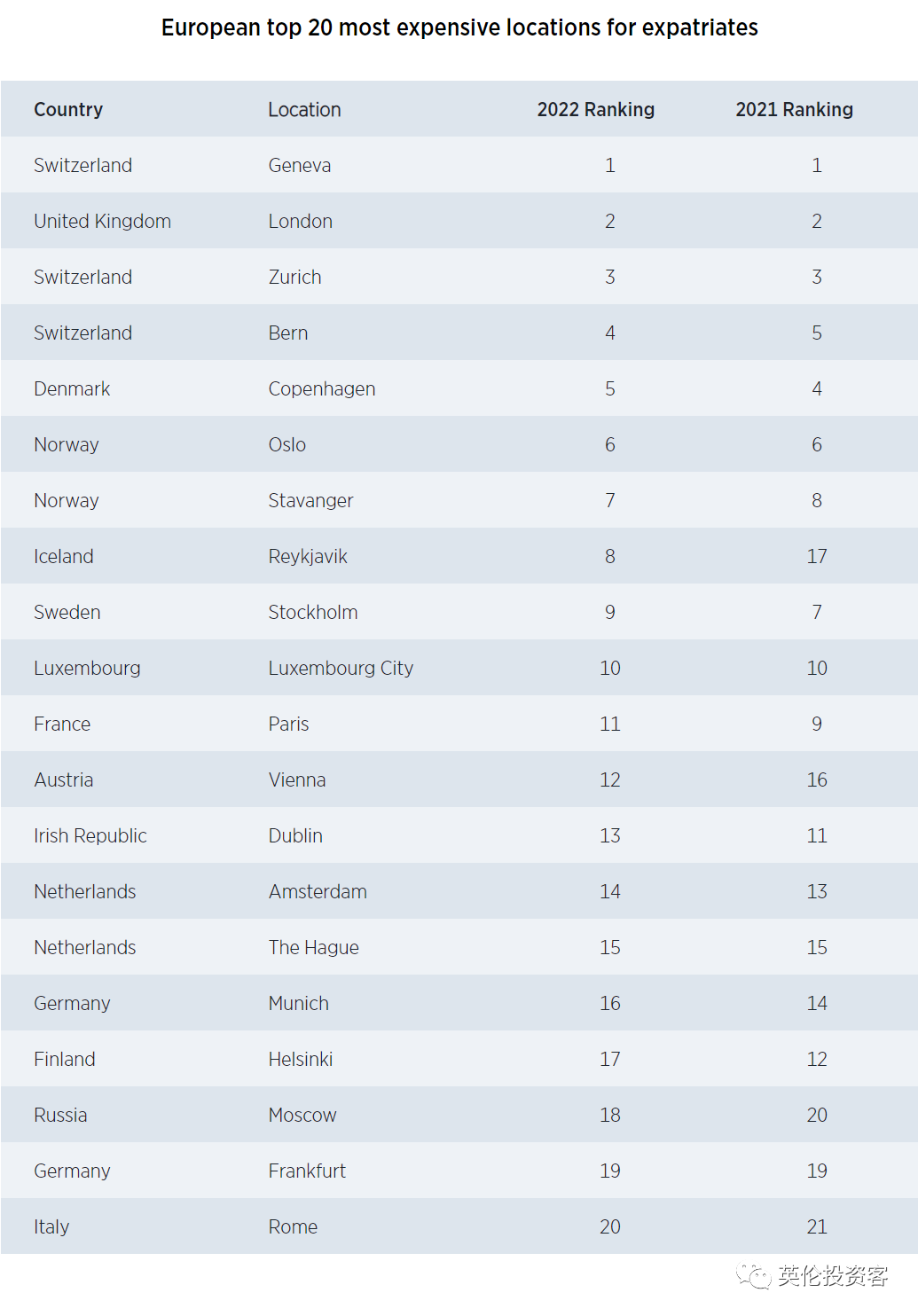This screenshot has height=1316, width=918.
Task: Click the WeChat logo watermark icon
Action: tap(753, 1277)
